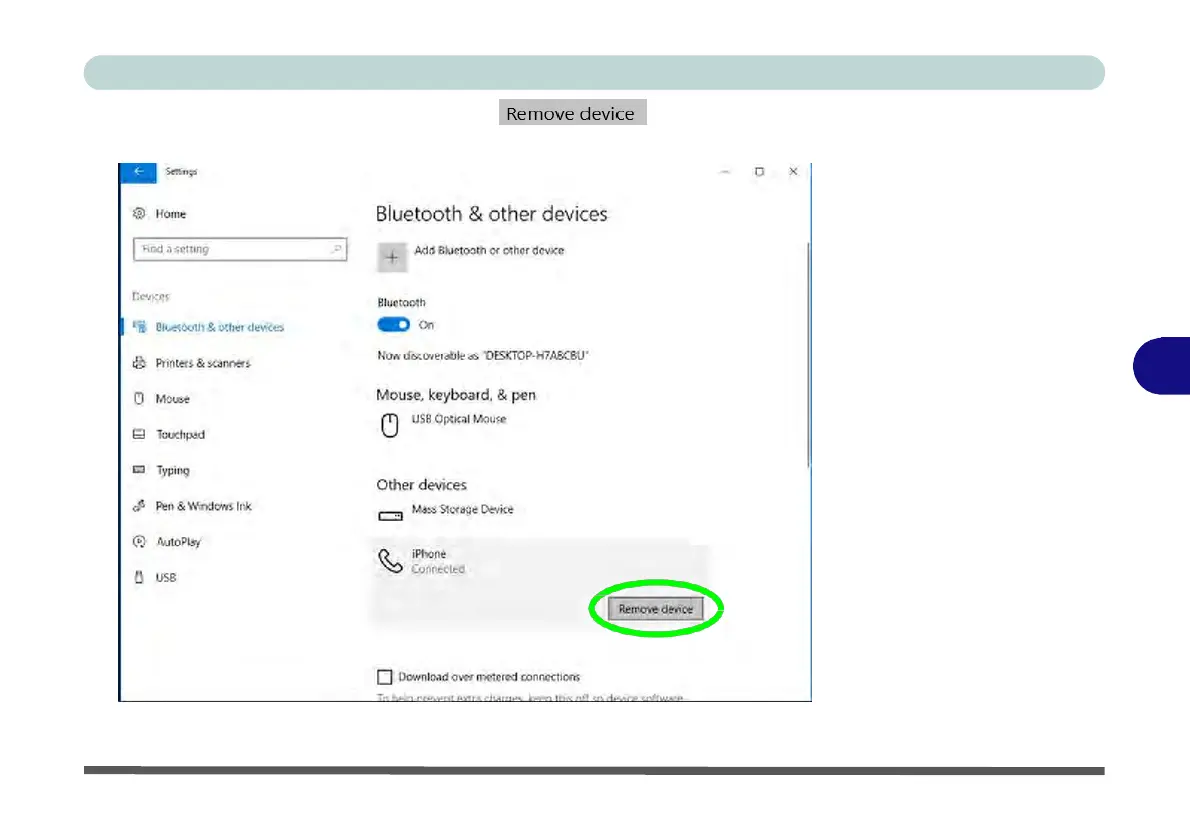Open Touchpad settings
Screen dimensions: 1190x838
(180, 435)
